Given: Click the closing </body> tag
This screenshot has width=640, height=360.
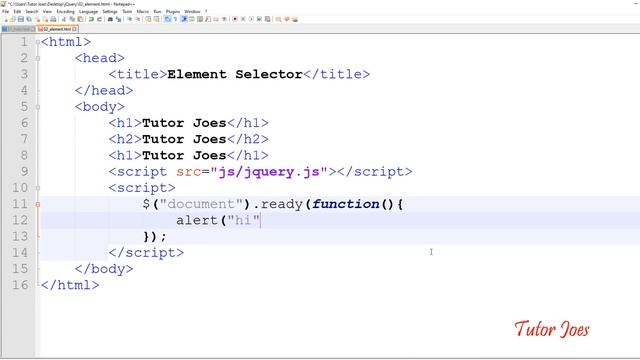Looking at the screenshot, I should point(104,269).
